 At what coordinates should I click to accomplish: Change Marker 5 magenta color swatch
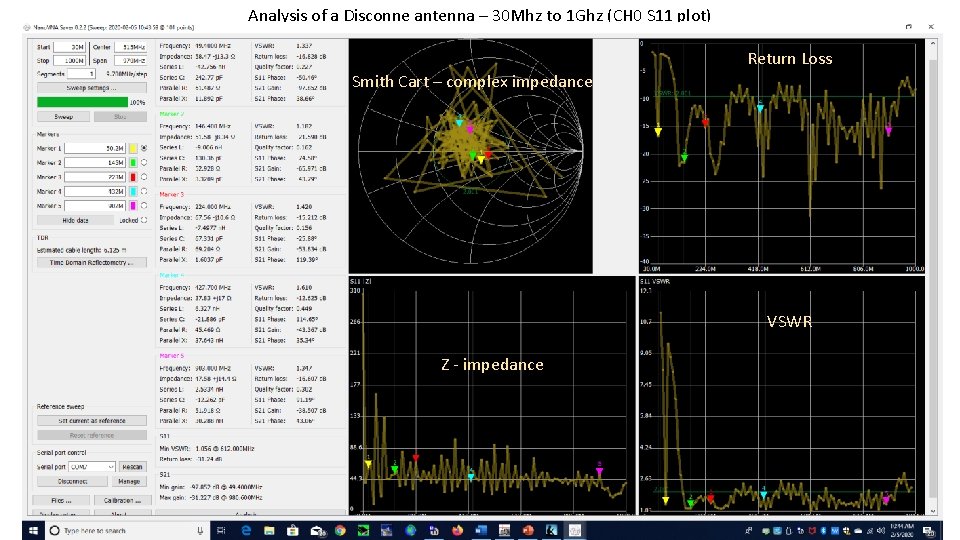pos(132,206)
